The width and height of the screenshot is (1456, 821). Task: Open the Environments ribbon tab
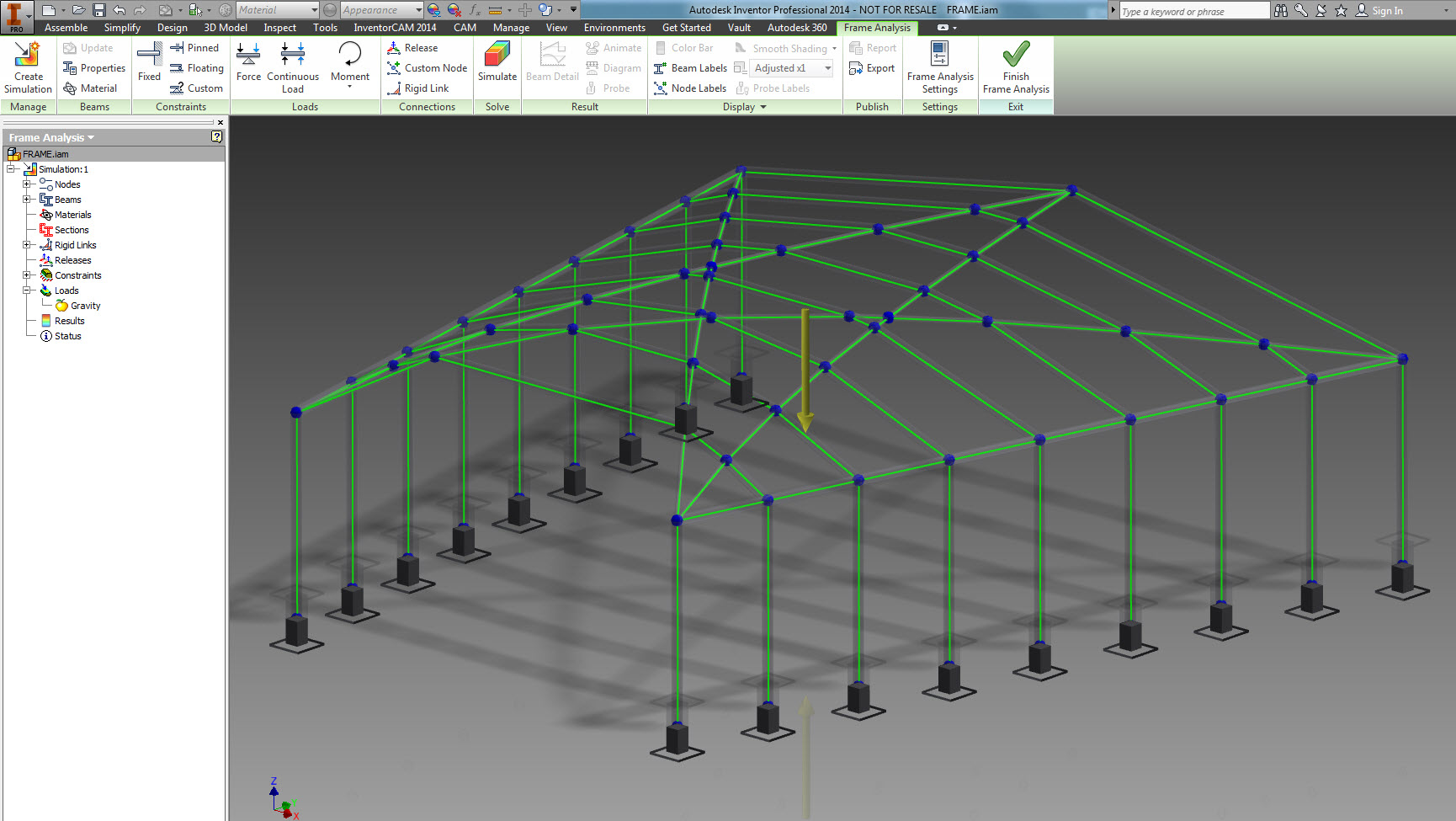[614, 28]
